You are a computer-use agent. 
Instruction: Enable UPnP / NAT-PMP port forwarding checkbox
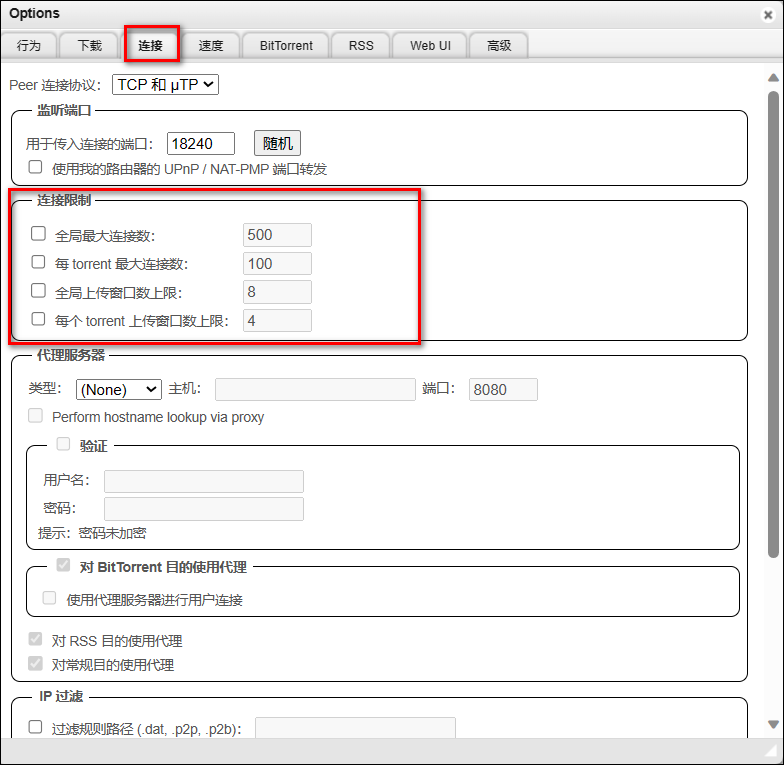tap(36, 168)
